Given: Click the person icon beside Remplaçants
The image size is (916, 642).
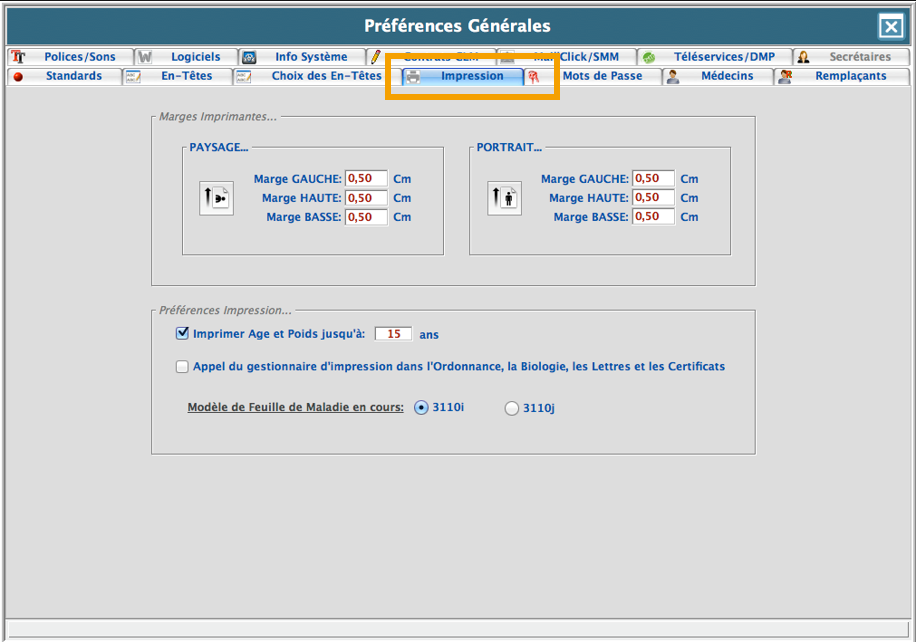Looking at the screenshot, I should (x=786, y=77).
